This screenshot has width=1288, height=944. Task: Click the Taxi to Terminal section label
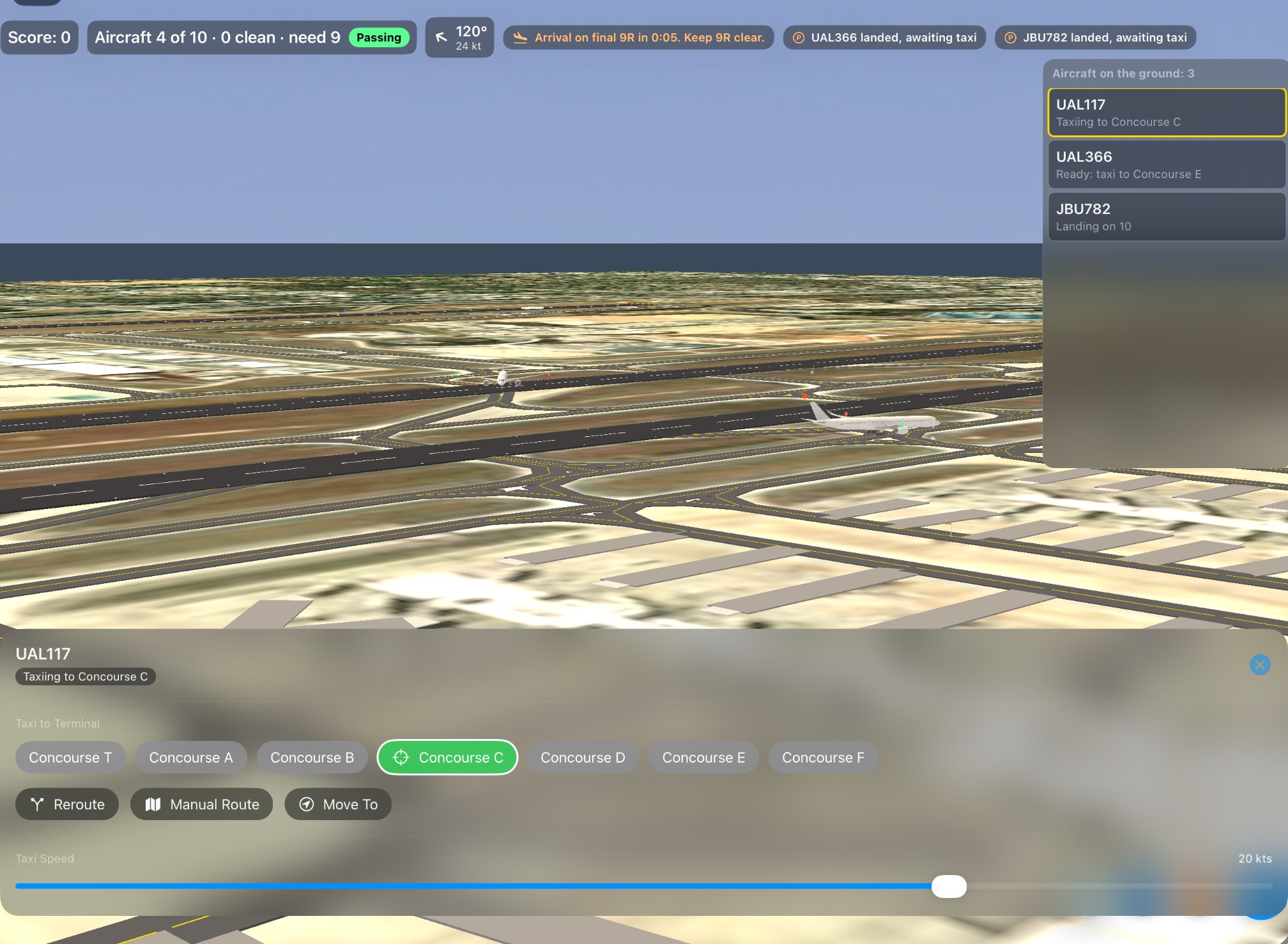[x=57, y=724]
